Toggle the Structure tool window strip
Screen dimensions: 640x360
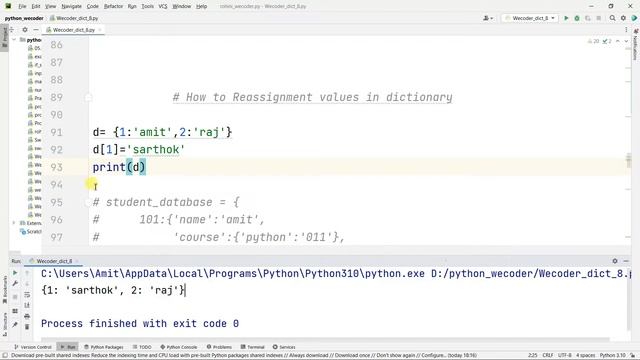pyautogui.click(x=4, y=324)
